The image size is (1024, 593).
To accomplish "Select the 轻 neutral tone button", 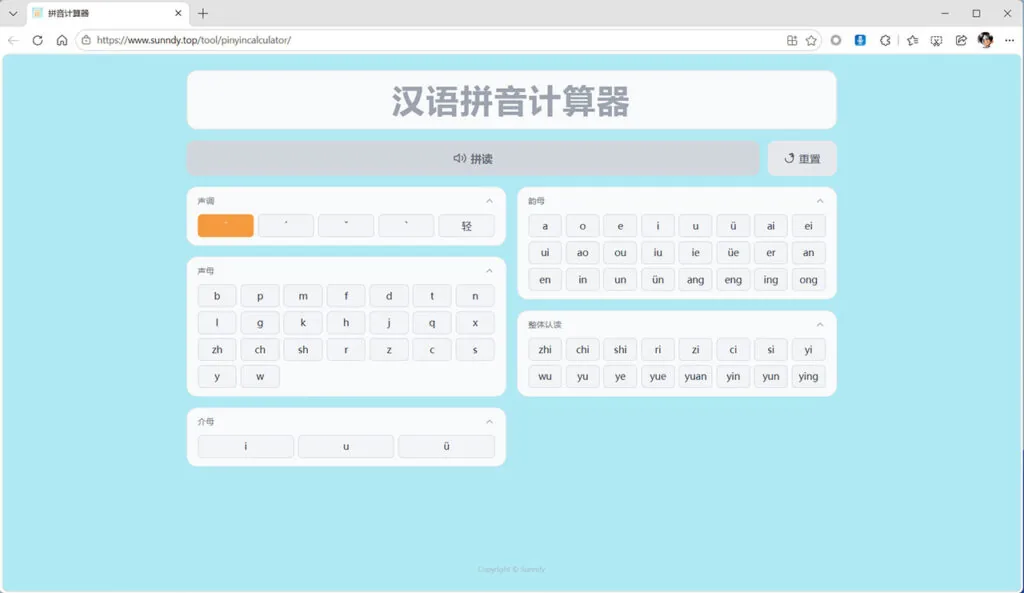I will tap(466, 226).
